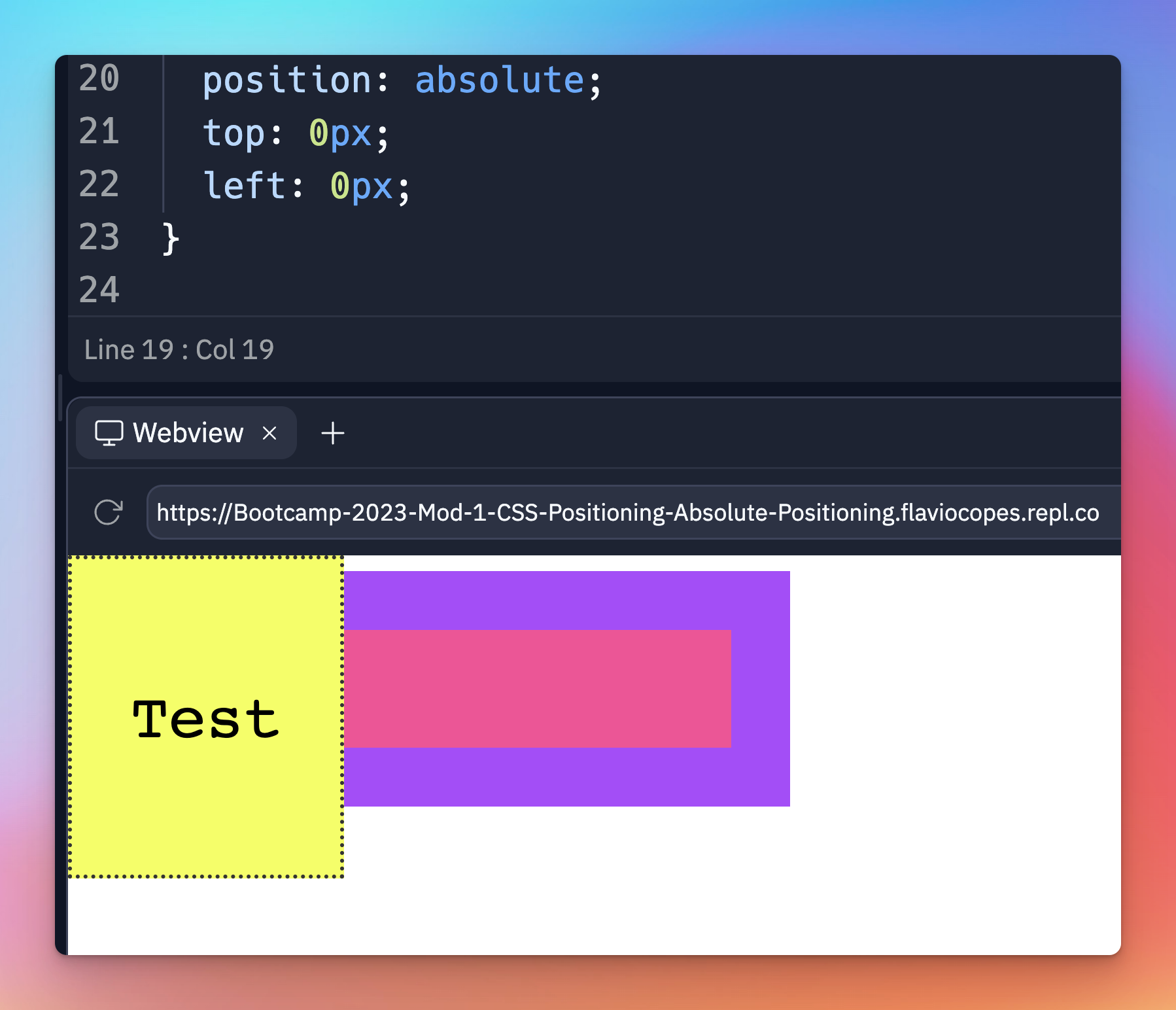Viewport: 1176px width, 1010px height.
Task: Click the "position" property in code
Action: click(x=286, y=80)
